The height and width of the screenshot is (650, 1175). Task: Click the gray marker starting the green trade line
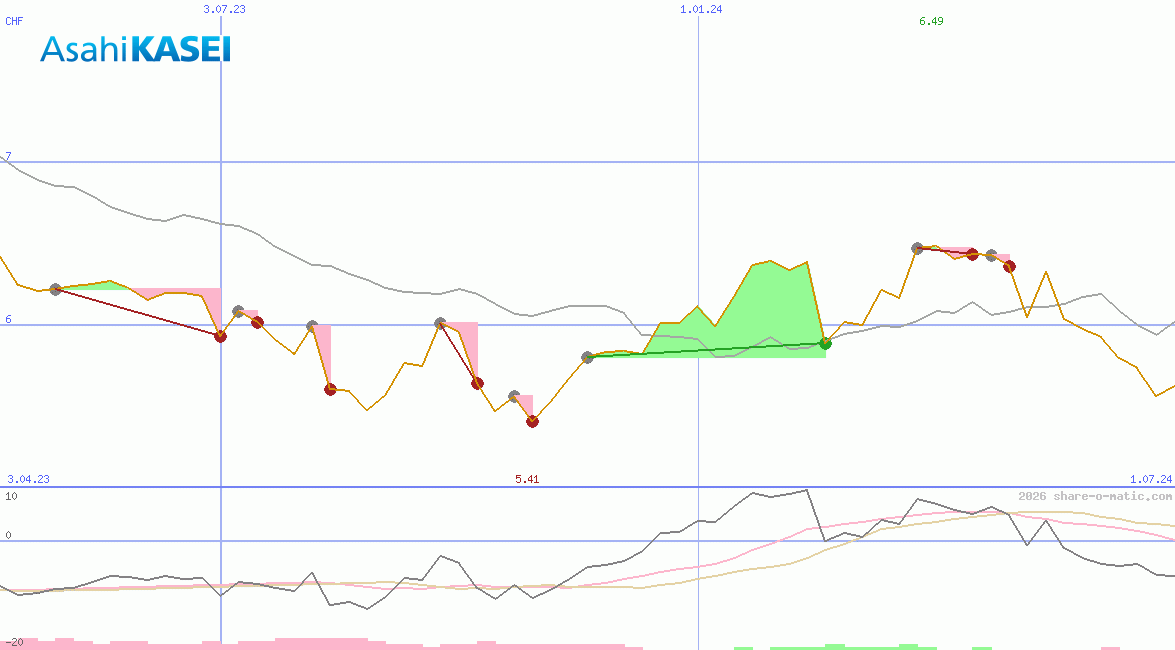coord(587,357)
